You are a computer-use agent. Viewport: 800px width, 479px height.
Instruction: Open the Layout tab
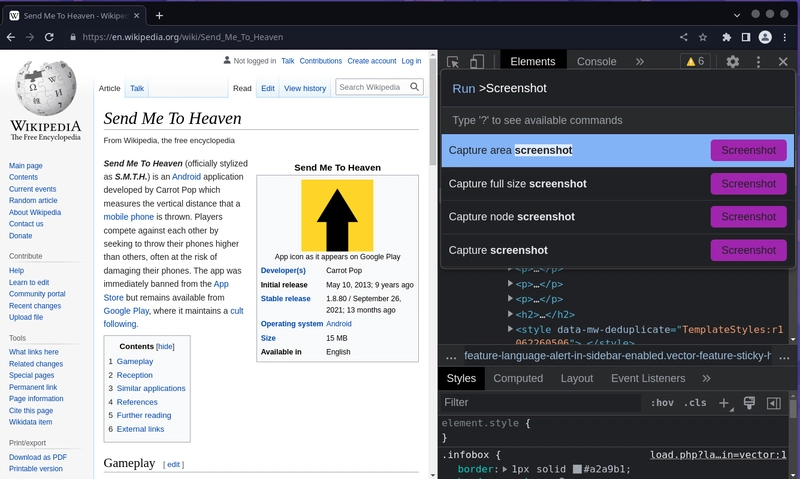pyautogui.click(x=577, y=379)
